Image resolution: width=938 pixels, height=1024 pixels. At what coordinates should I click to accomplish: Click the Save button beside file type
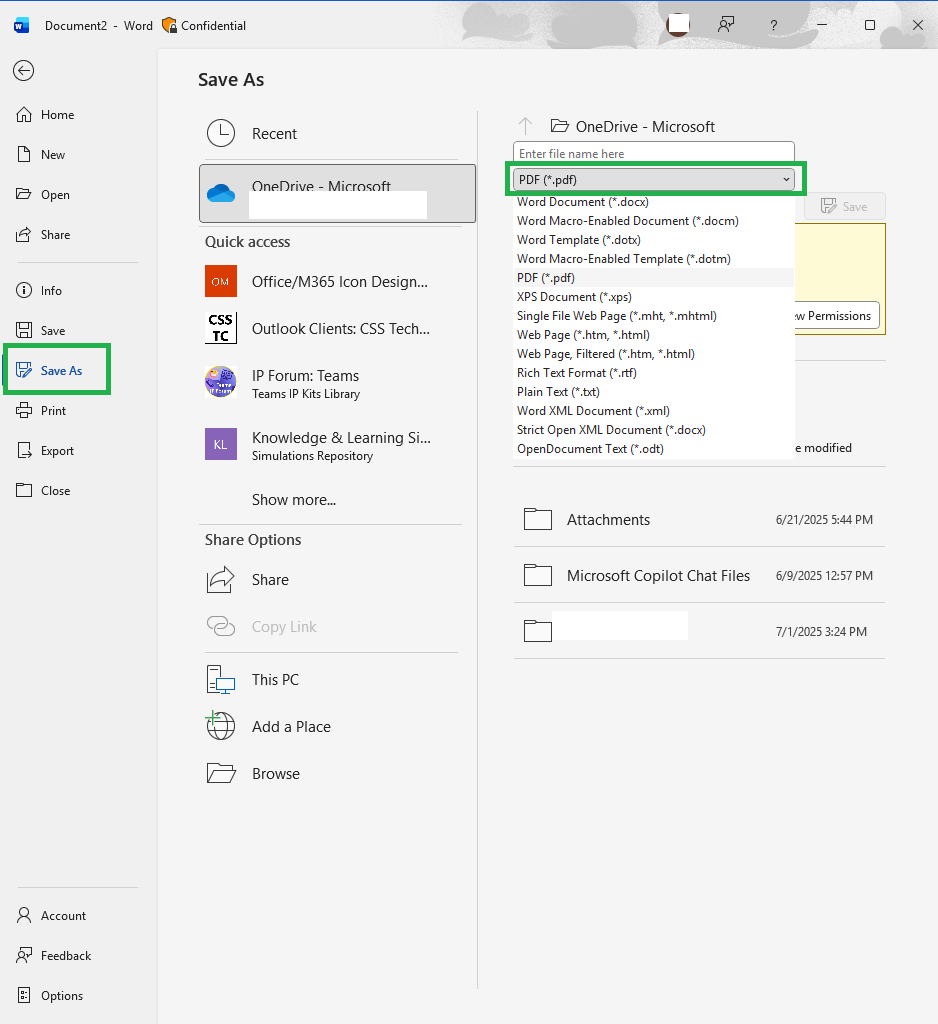coord(845,206)
